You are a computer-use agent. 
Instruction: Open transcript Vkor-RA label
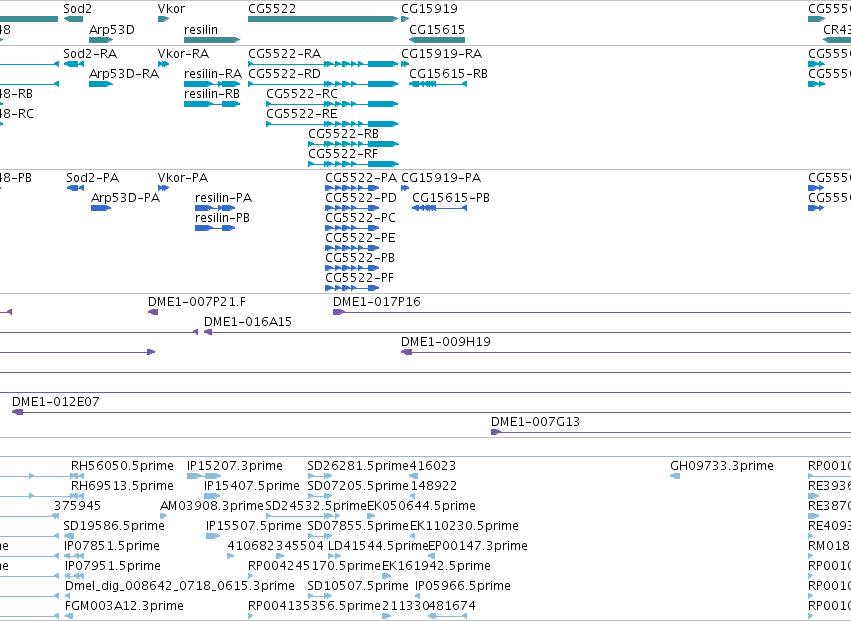coord(183,54)
